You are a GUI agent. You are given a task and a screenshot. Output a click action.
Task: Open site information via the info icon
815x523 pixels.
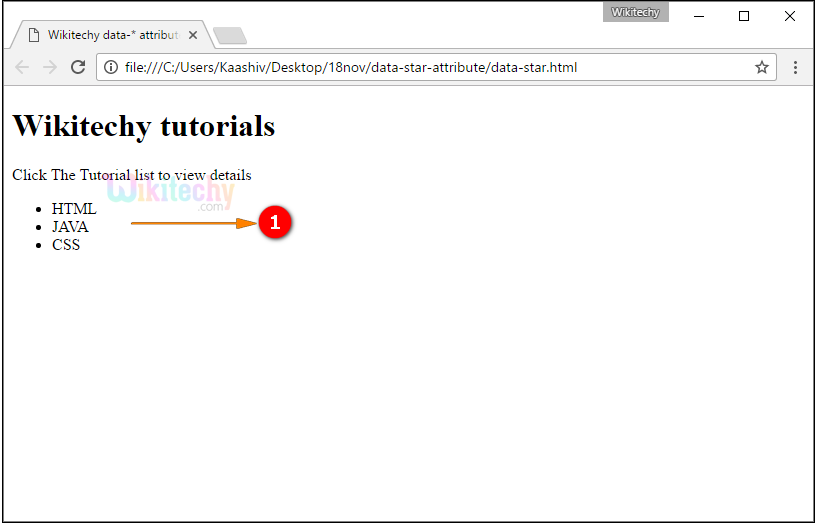(111, 67)
